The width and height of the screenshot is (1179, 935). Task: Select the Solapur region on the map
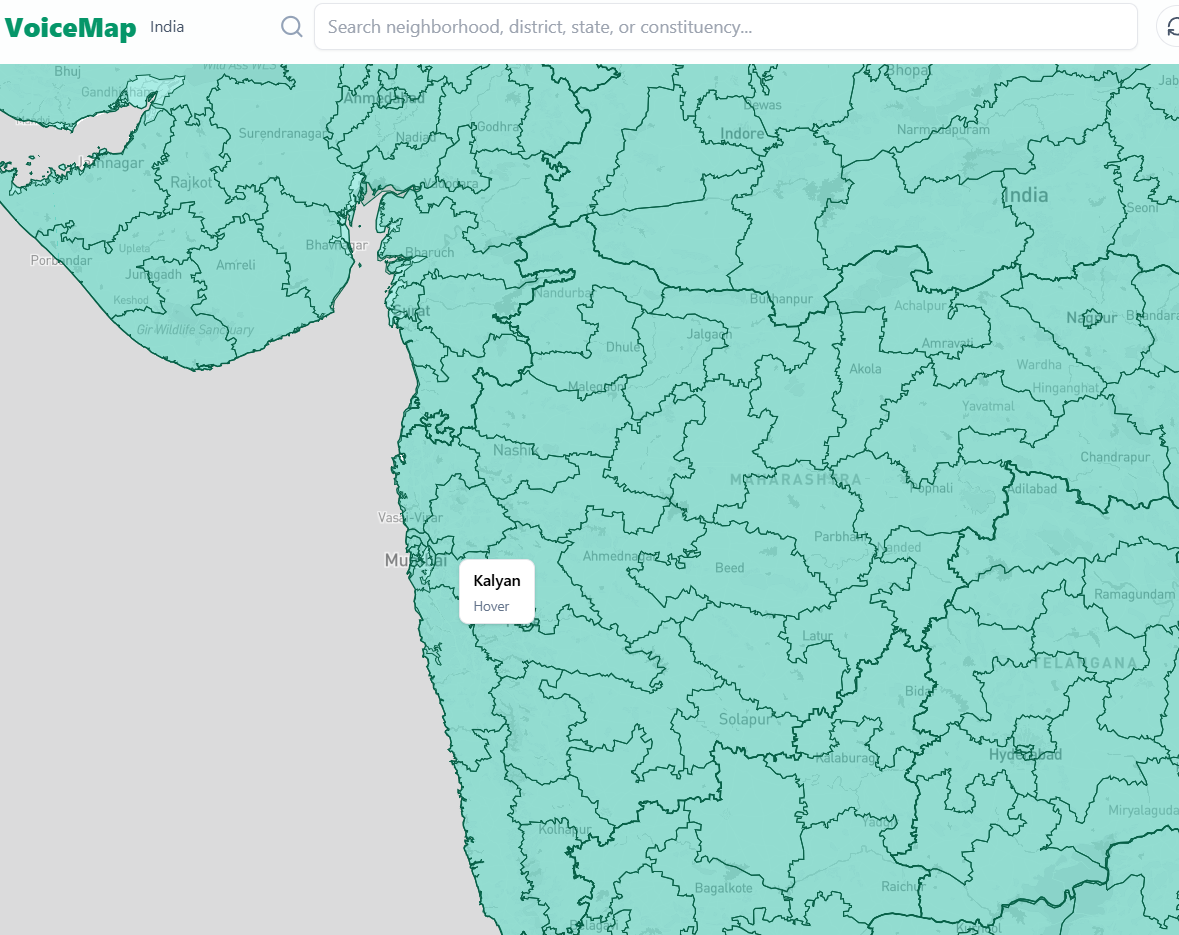[x=745, y=719]
